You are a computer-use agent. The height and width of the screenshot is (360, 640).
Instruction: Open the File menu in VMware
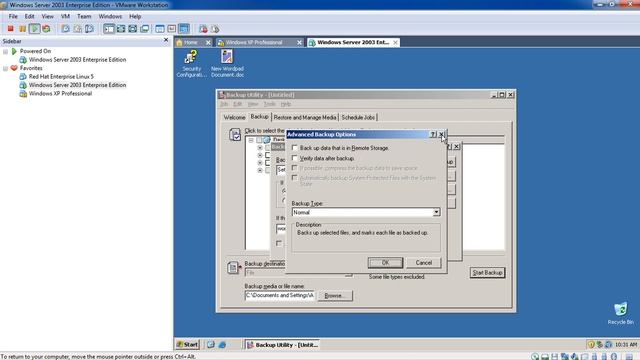click(x=13, y=16)
